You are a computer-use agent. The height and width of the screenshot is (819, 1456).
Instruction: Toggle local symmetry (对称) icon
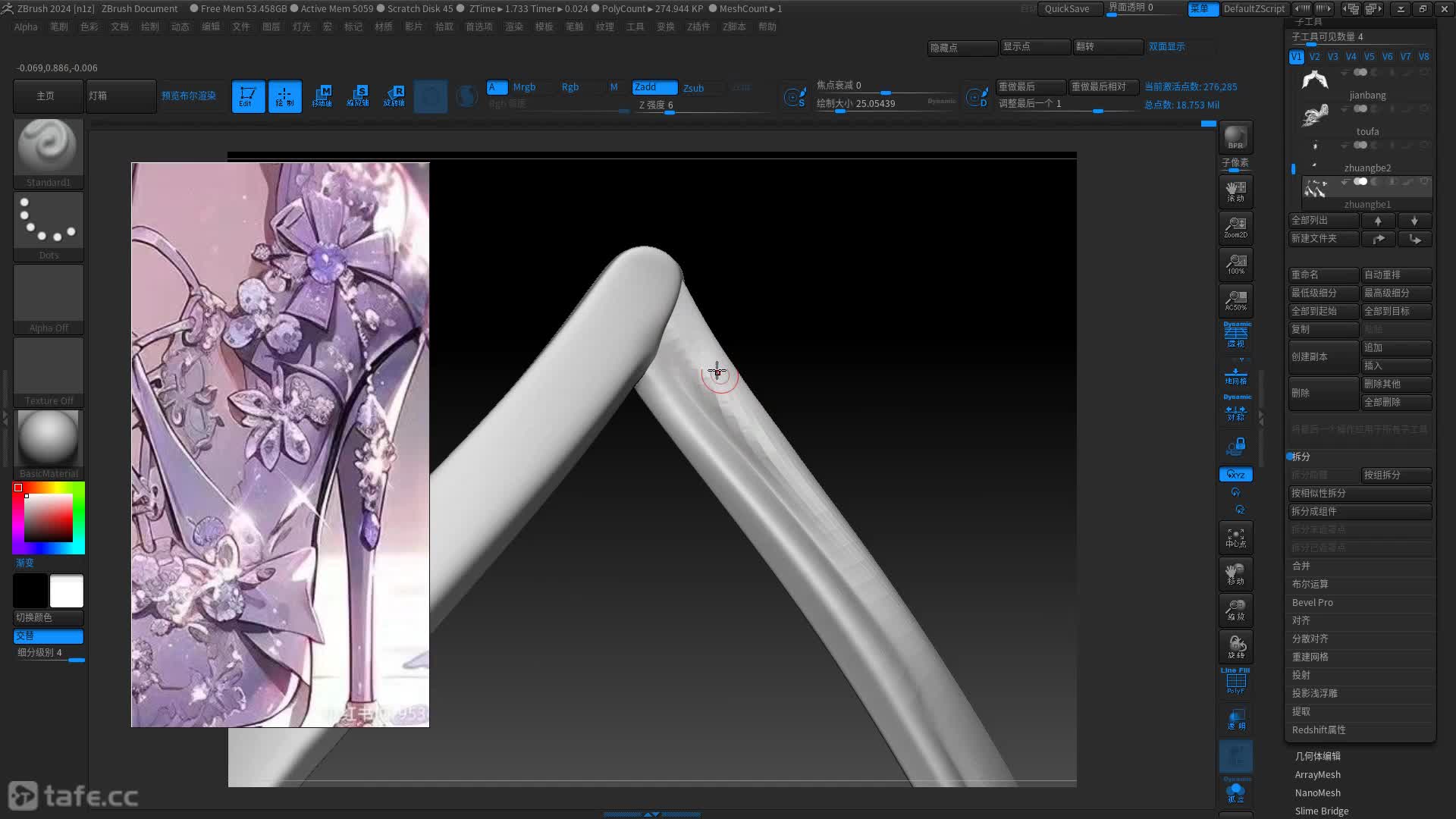pos(1235,409)
